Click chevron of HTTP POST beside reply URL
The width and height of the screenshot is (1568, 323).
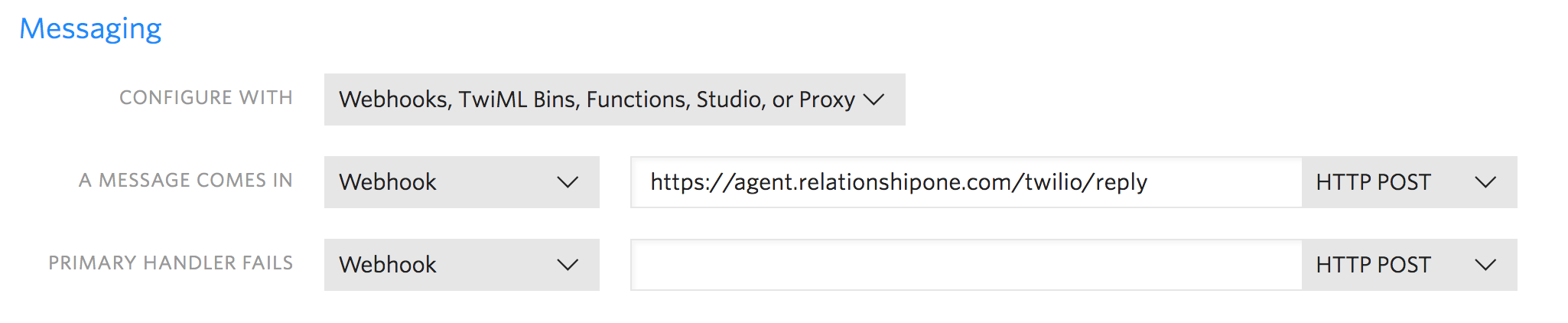(1485, 182)
